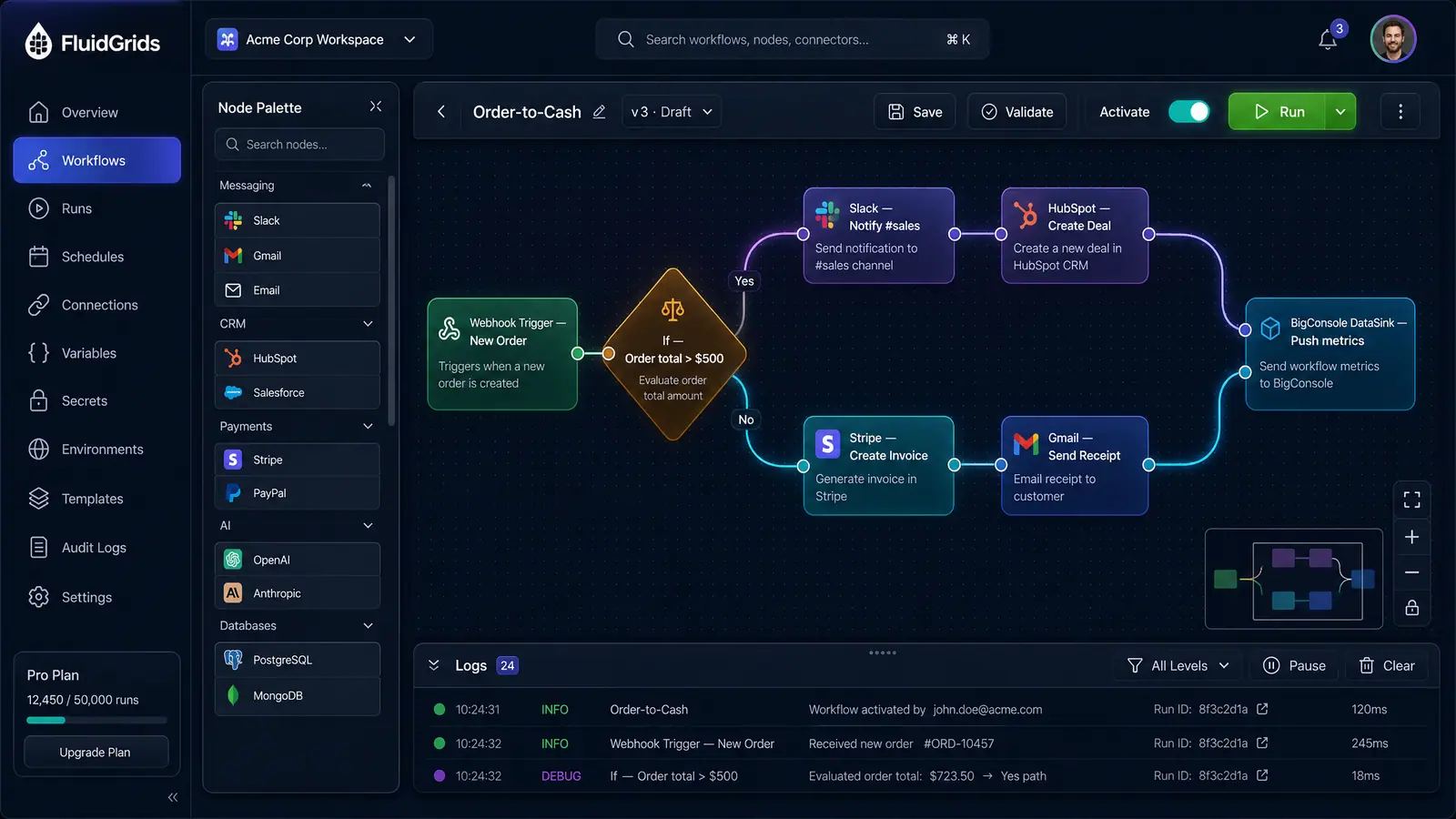Open Workflows in sidebar
The height and width of the screenshot is (819, 1456).
pyautogui.click(x=96, y=160)
